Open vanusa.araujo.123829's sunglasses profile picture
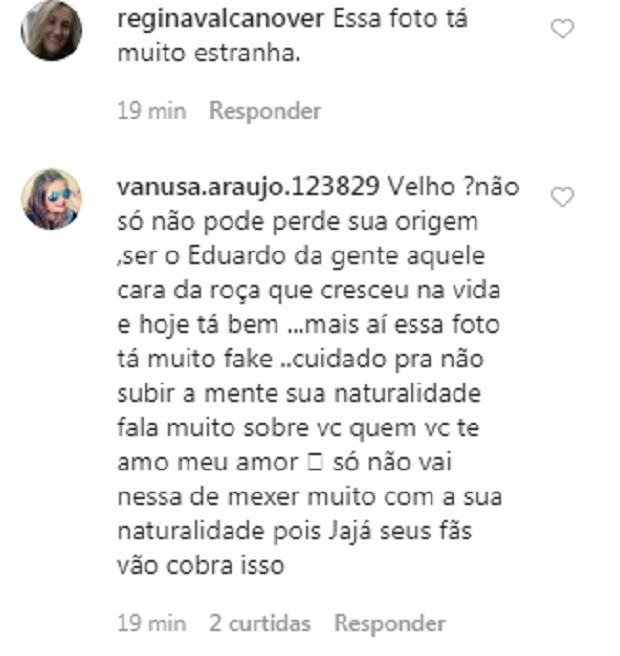The width and height of the screenshot is (620, 656). point(51,199)
